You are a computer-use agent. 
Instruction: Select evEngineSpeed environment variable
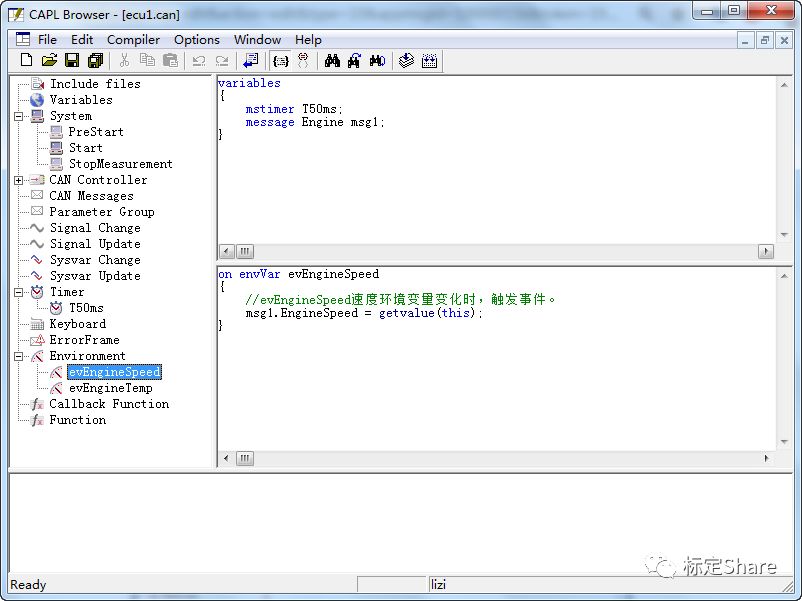(x=115, y=372)
